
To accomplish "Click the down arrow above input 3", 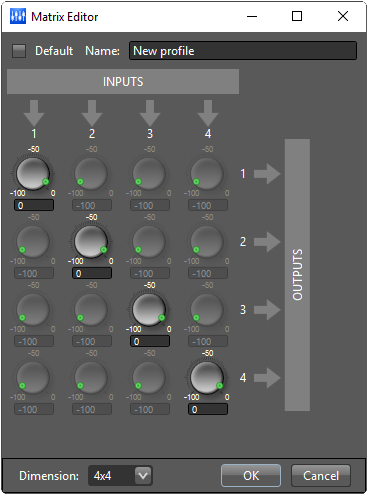I will [150, 113].
